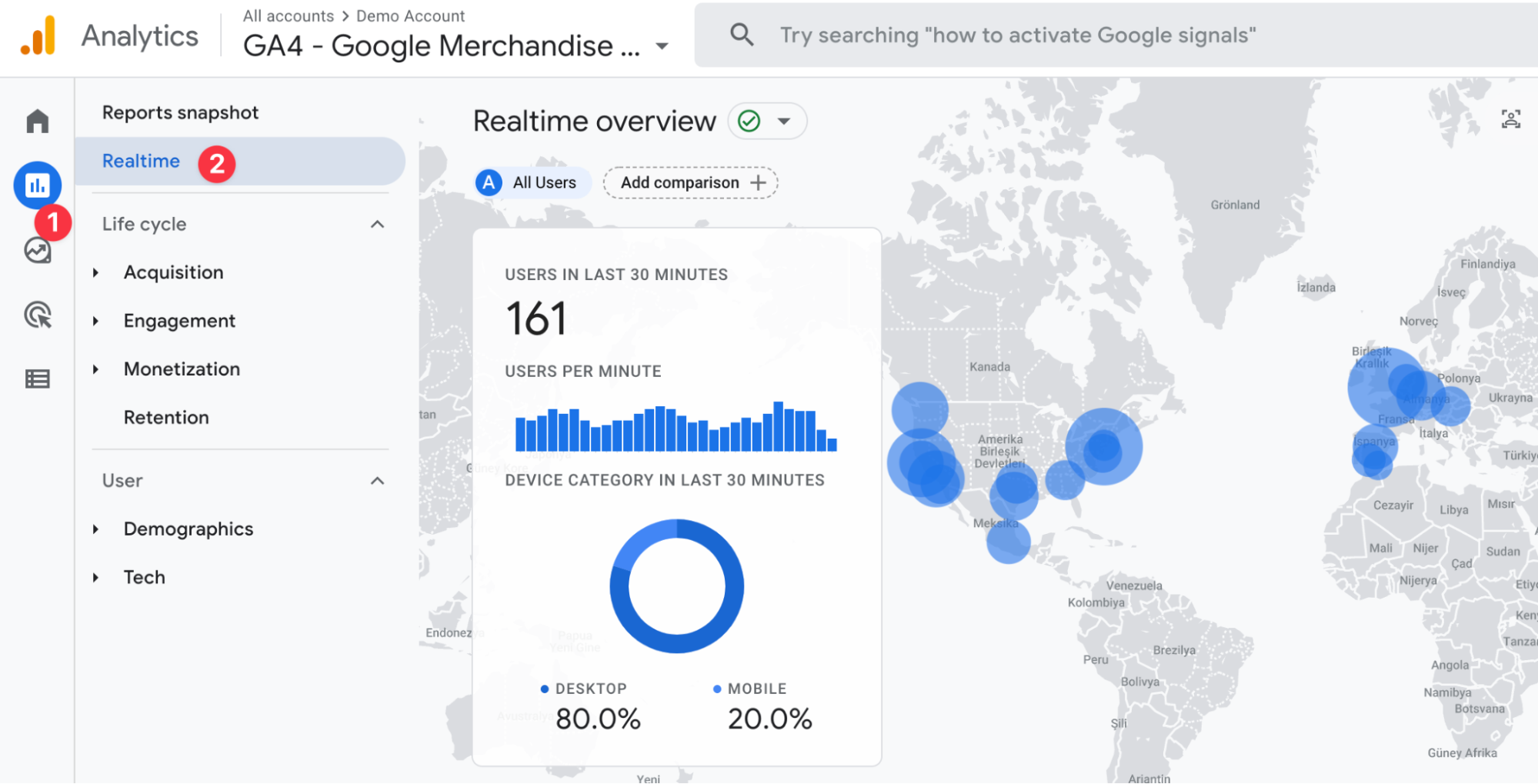1538x784 pixels.
Task: Open the Acquisition reports label
Action: [x=174, y=272]
